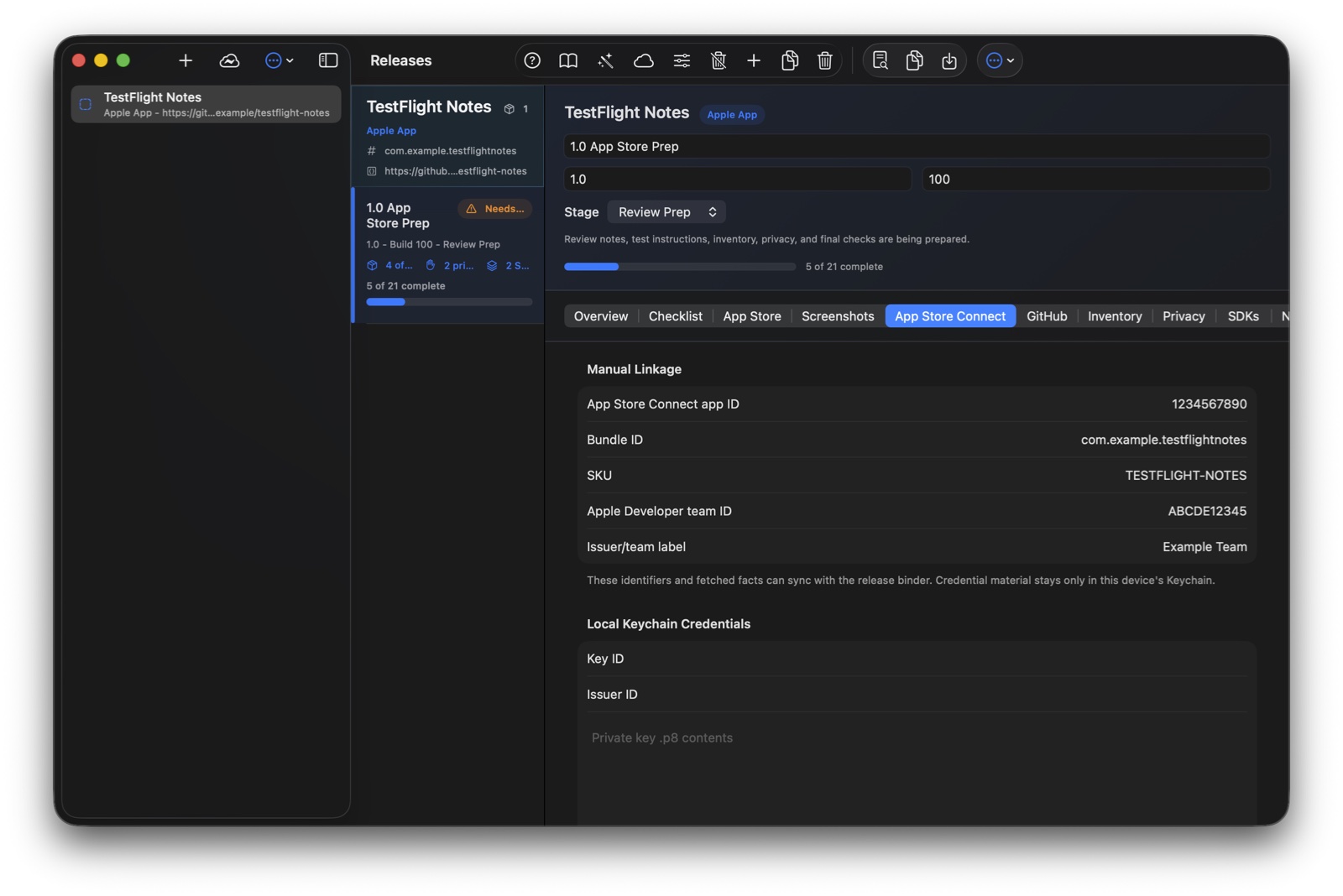Click the cloud icon beside the sliders icon

coord(644,60)
